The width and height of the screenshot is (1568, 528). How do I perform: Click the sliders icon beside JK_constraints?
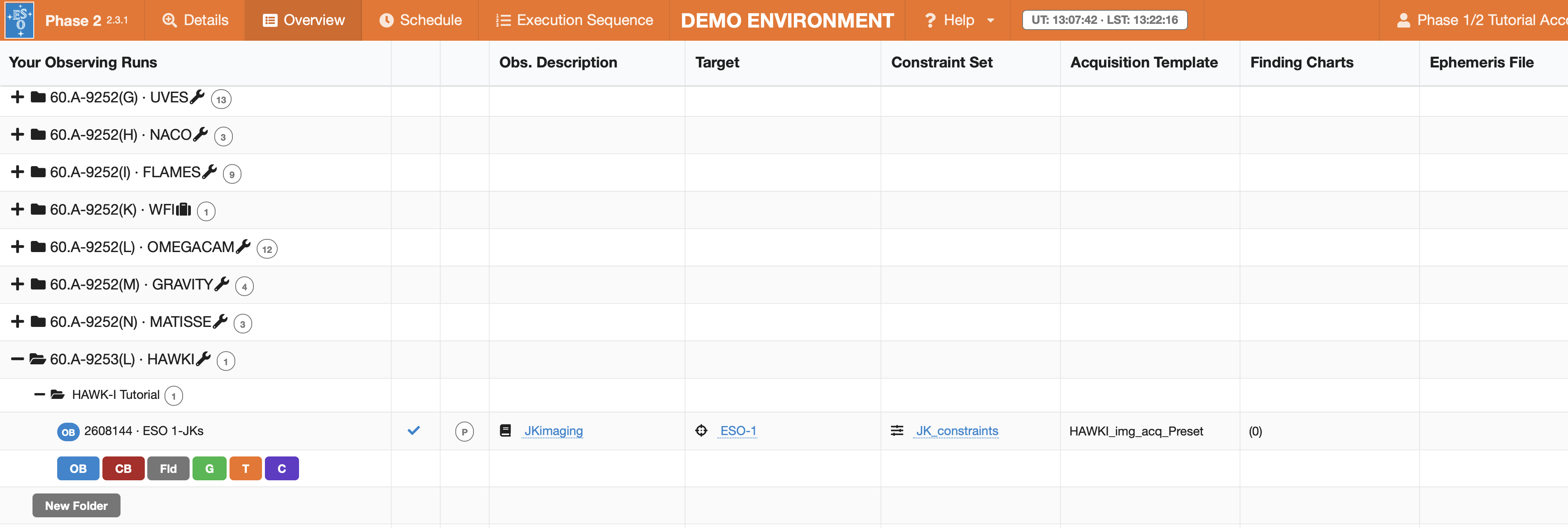897,431
